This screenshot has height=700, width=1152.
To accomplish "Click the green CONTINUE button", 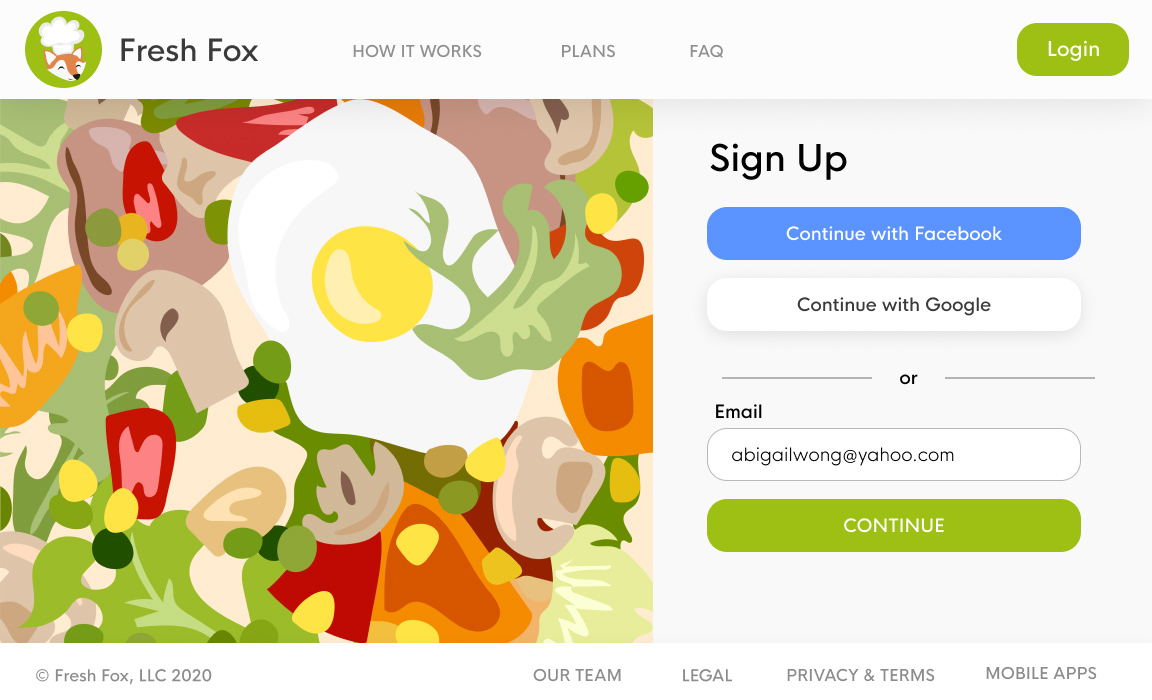I will click(893, 525).
